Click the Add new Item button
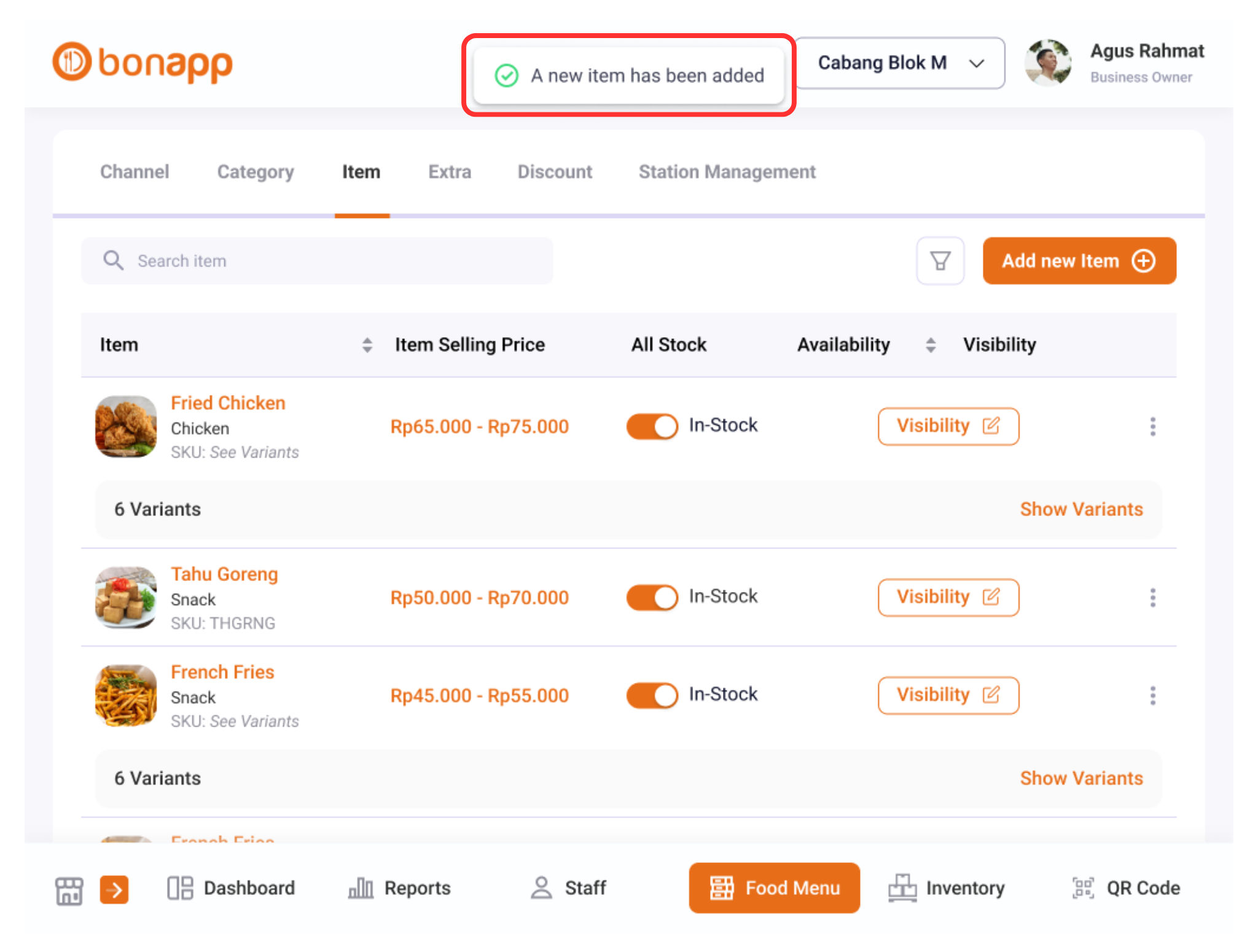Screen dimensions: 1258x952 pyautogui.click(x=1079, y=260)
